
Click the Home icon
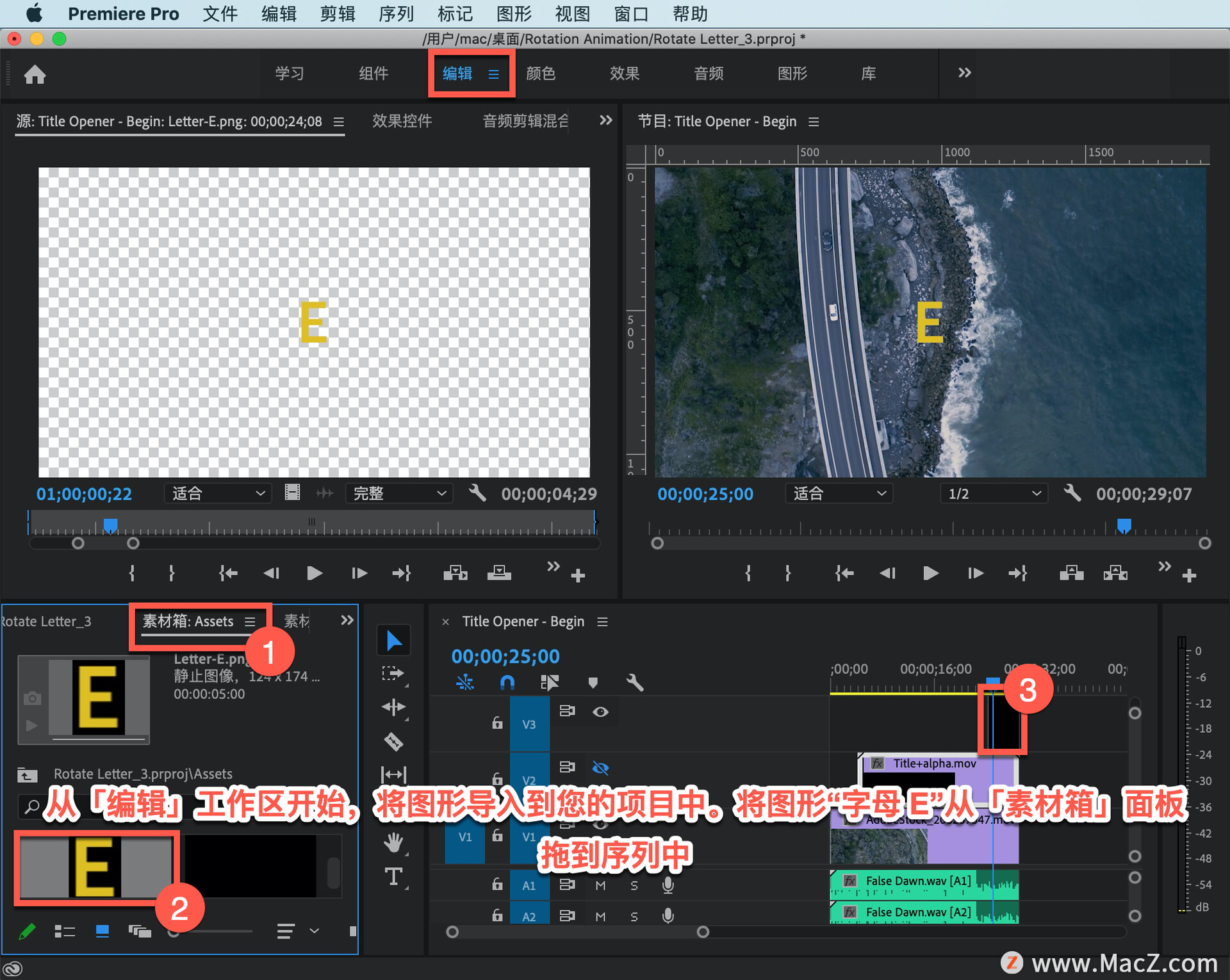(x=35, y=74)
